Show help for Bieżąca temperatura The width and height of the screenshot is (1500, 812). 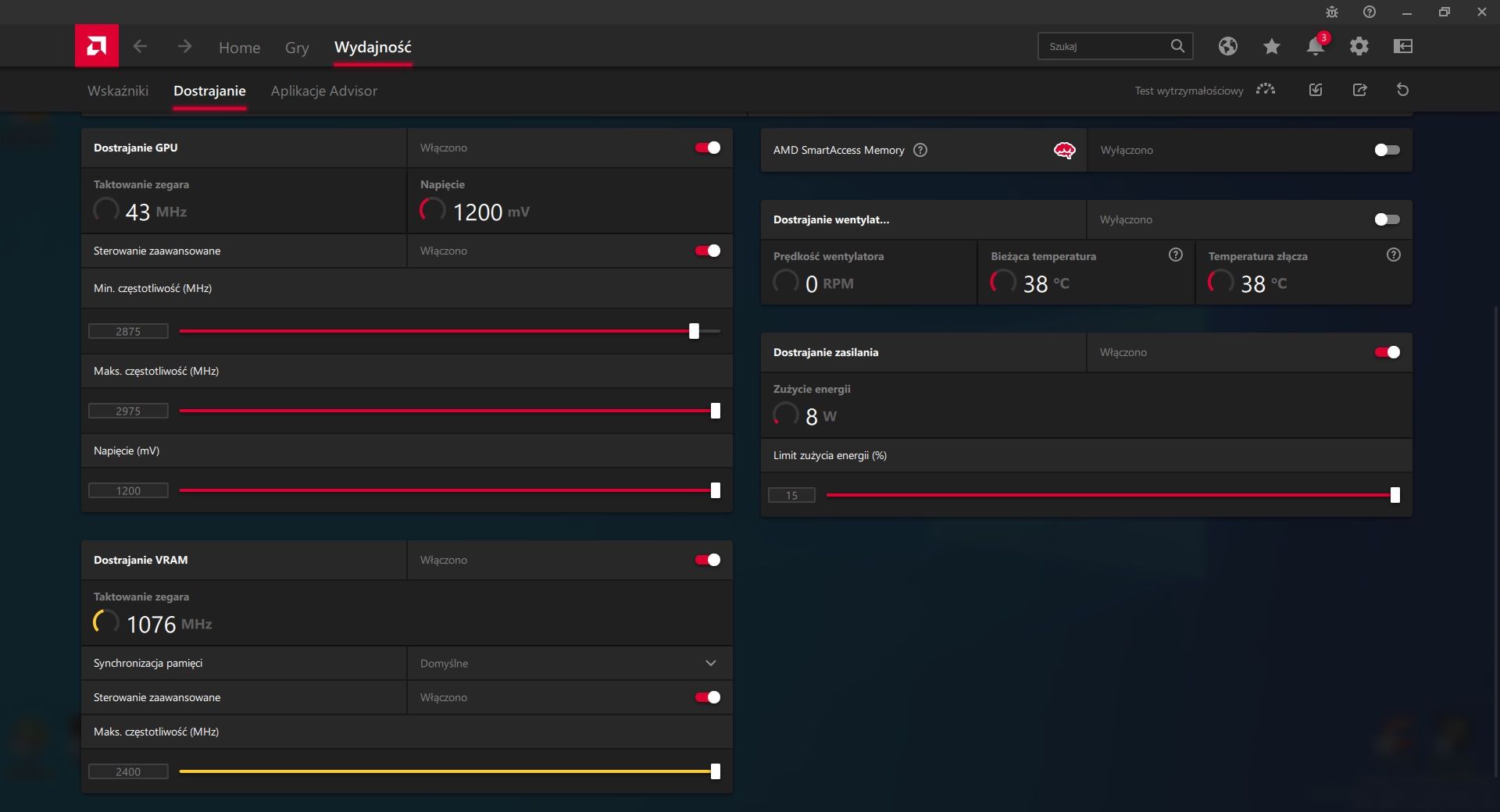(1176, 255)
